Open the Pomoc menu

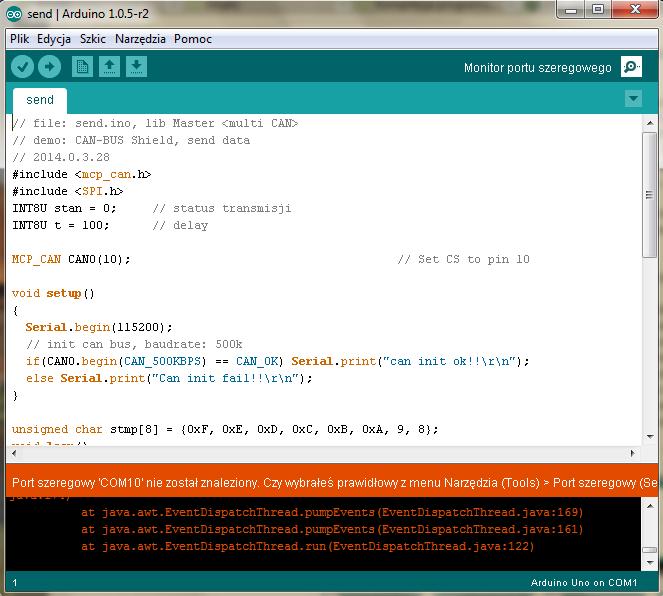192,39
